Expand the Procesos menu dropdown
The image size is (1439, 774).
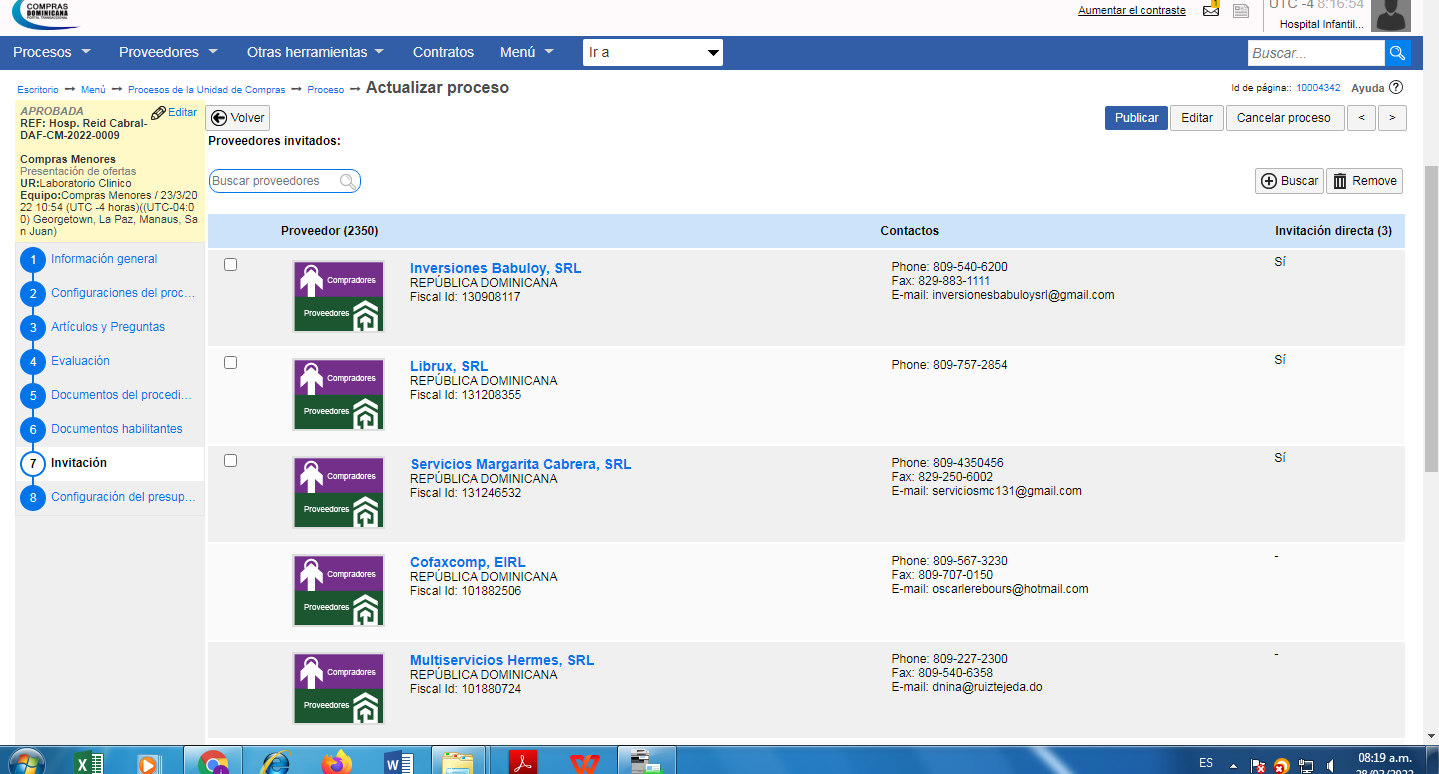point(52,52)
